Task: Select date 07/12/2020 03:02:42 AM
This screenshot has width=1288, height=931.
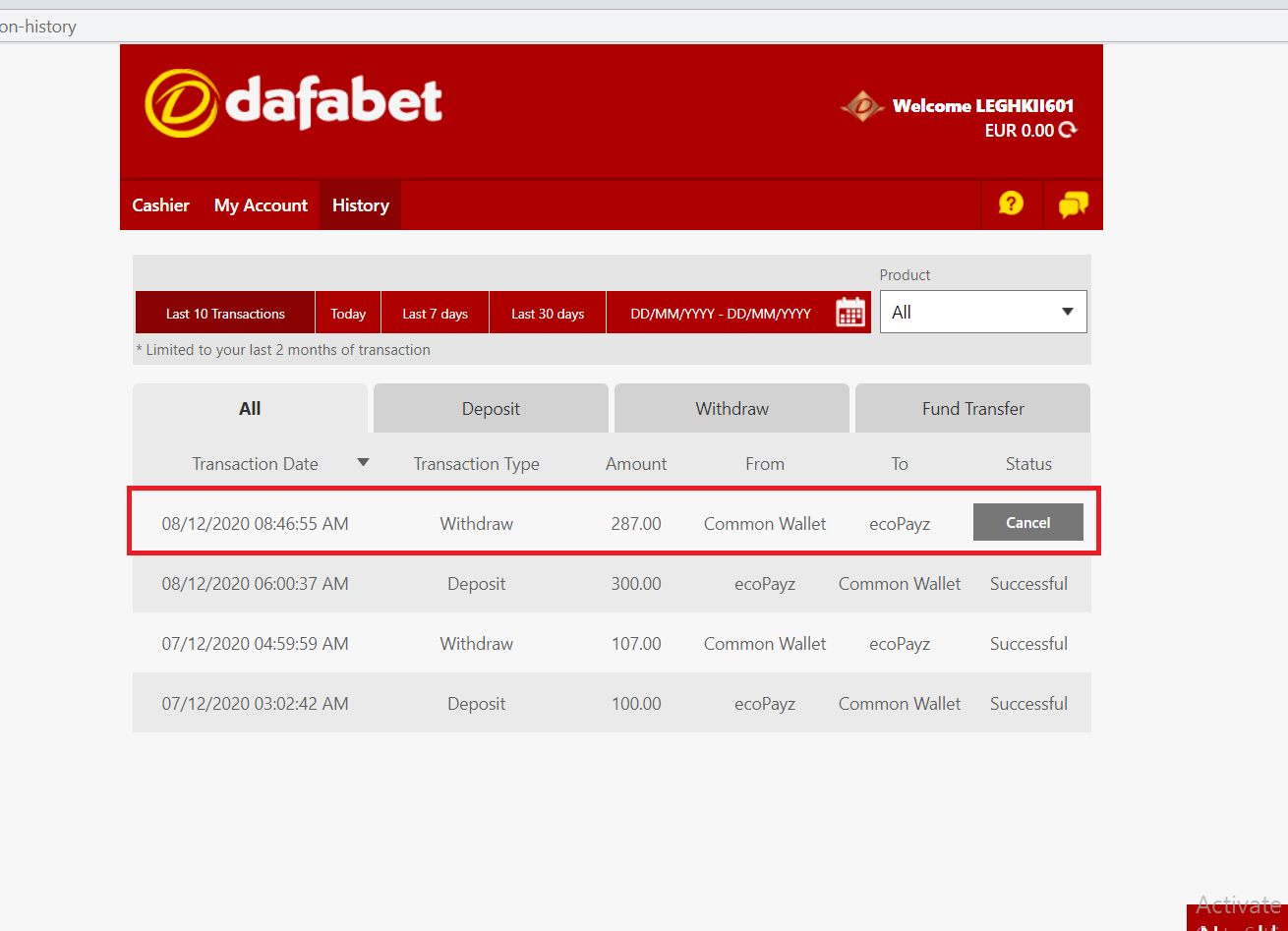Action: pos(256,703)
